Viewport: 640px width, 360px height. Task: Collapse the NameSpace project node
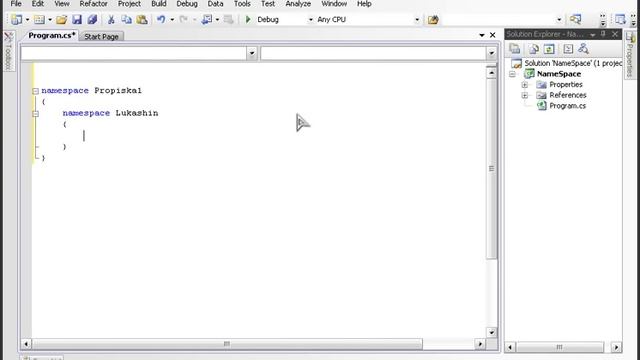point(512,74)
